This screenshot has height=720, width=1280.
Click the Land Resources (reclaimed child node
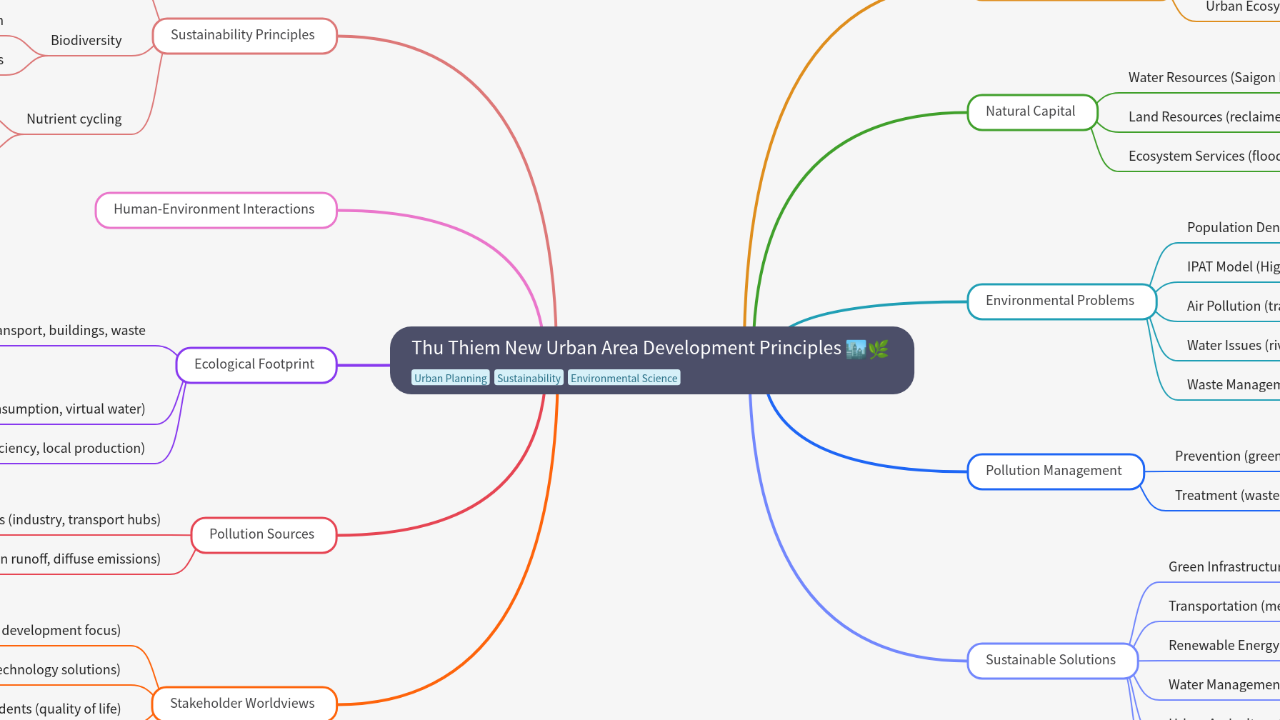(1203, 117)
